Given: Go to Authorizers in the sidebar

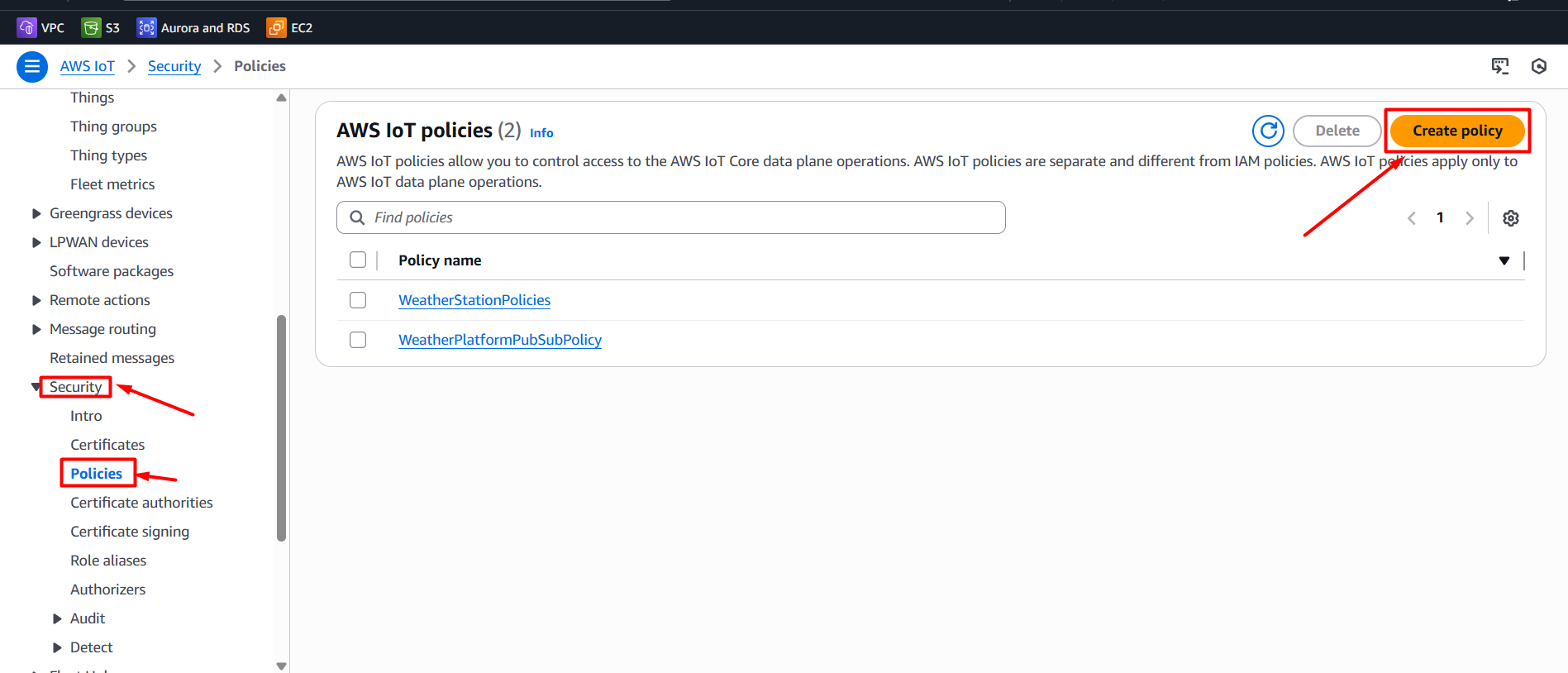Looking at the screenshot, I should (107, 589).
